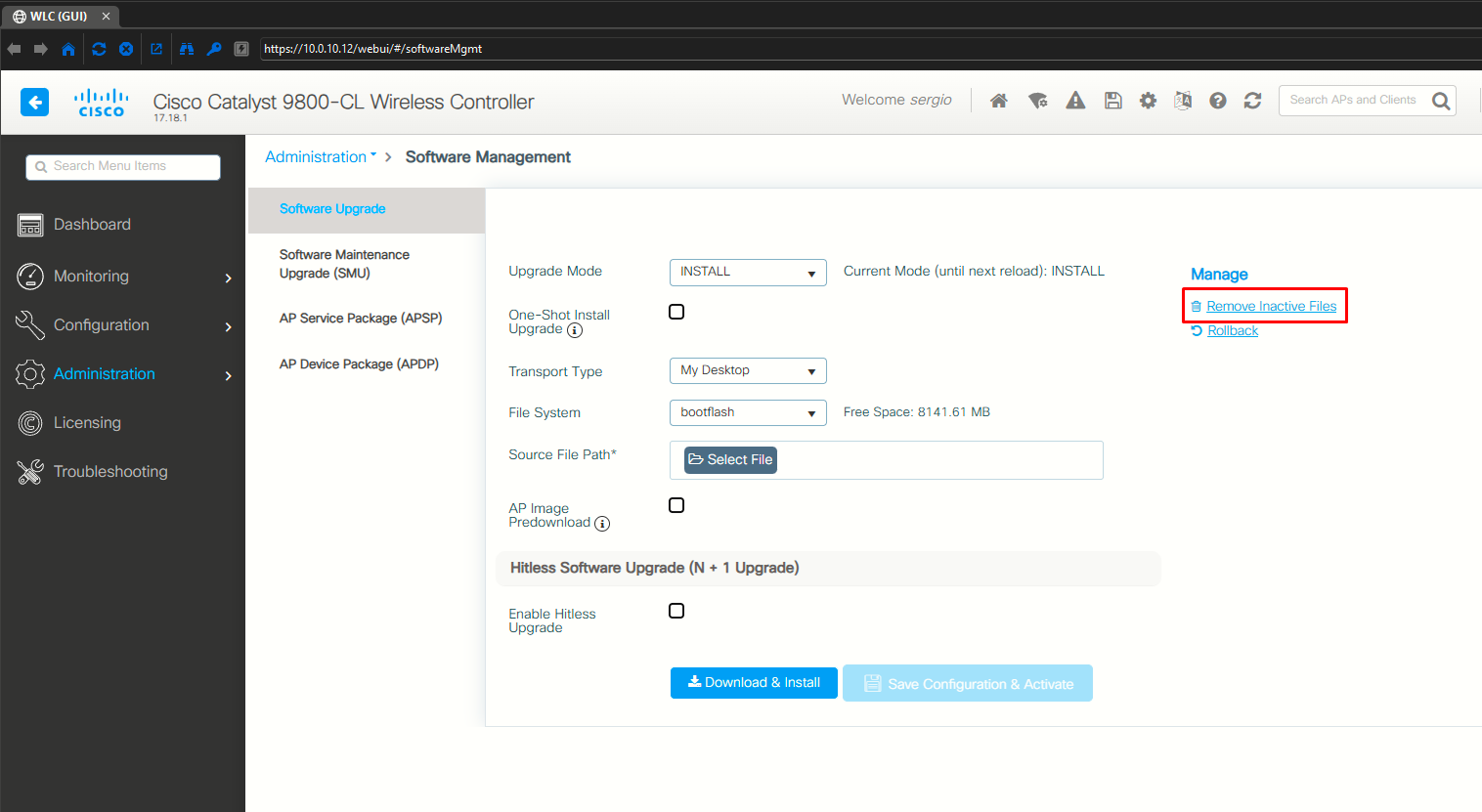Collapse sidebar with the blue back arrow
The width and height of the screenshot is (1482, 812).
coord(34,102)
